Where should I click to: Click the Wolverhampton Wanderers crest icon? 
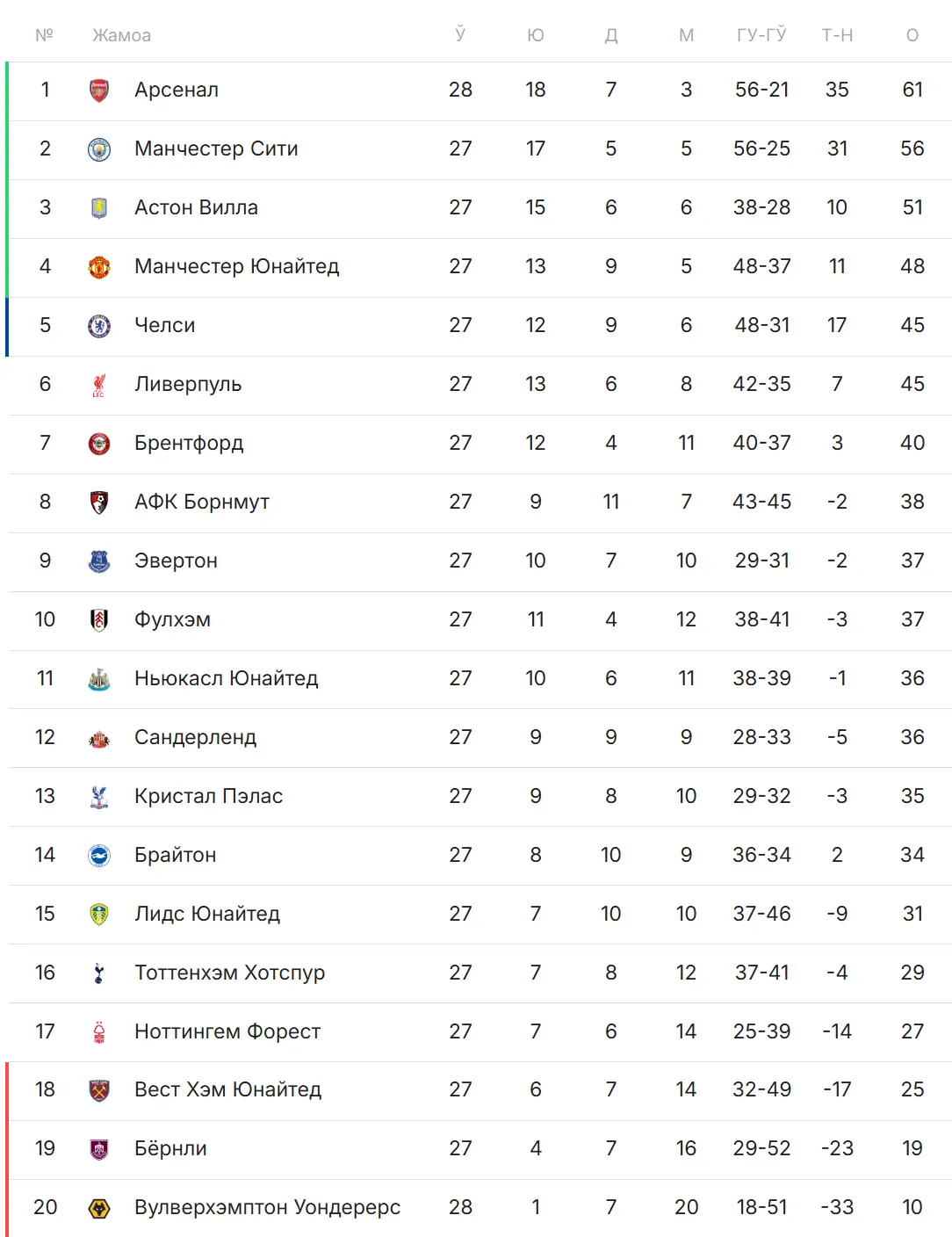click(x=99, y=1208)
